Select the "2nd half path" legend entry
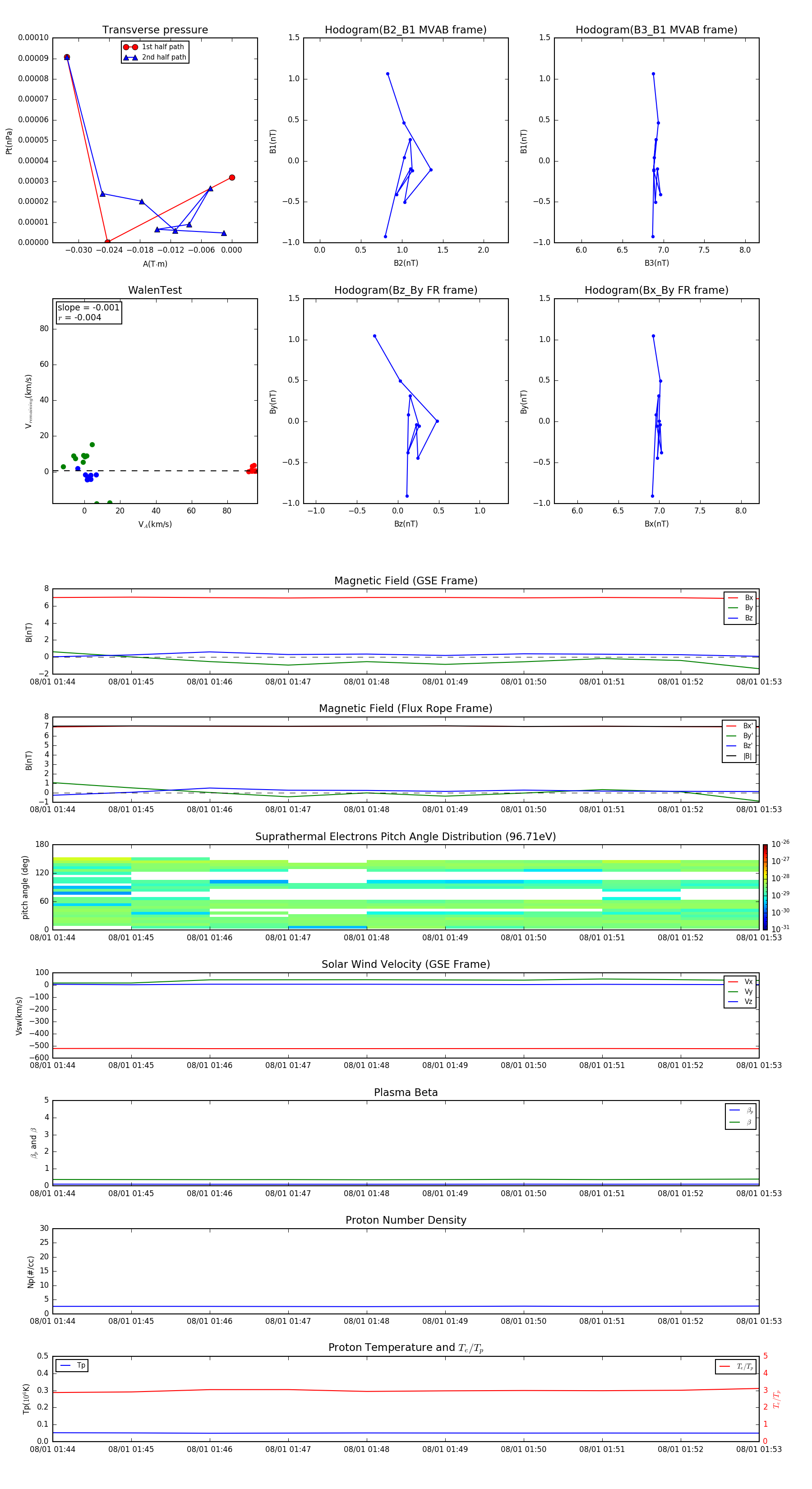 tap(154, 57)
